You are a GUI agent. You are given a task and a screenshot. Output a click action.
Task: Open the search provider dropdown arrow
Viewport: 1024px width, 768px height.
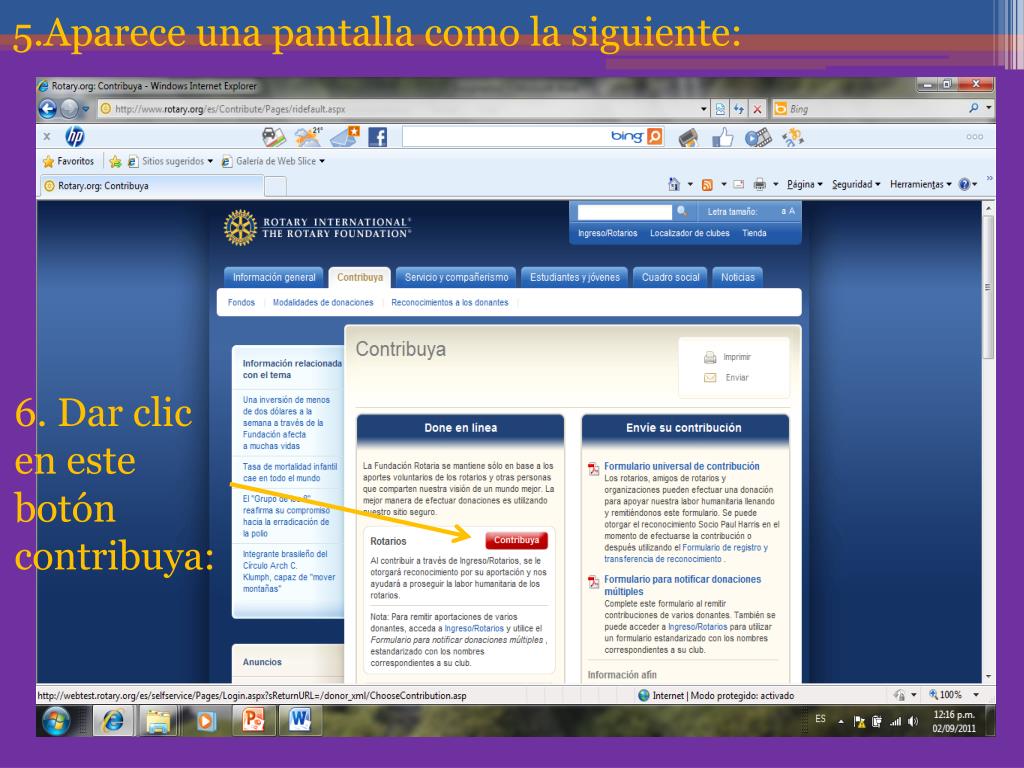click(989, 108)
